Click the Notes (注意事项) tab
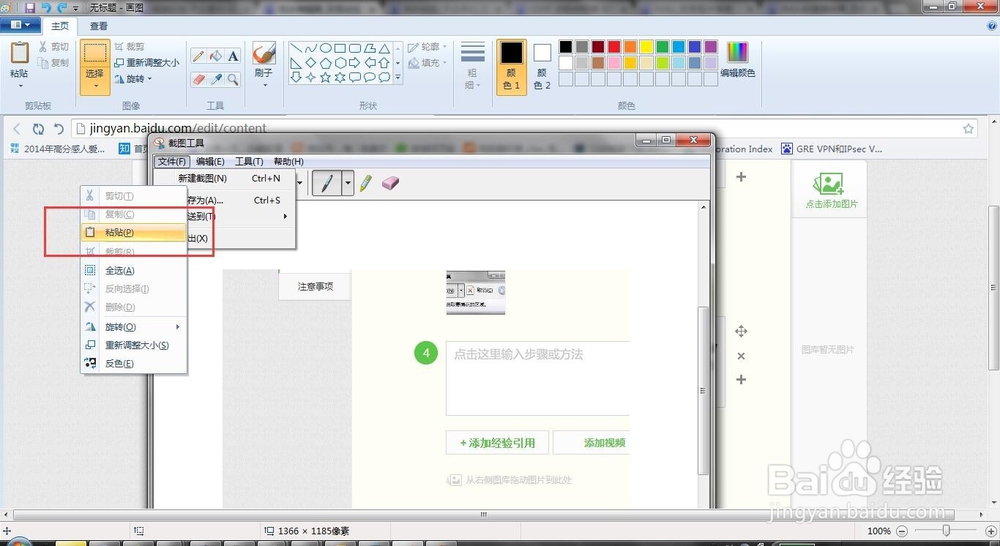The width and height of the screenshot is (1000, 546). [315, 287]
